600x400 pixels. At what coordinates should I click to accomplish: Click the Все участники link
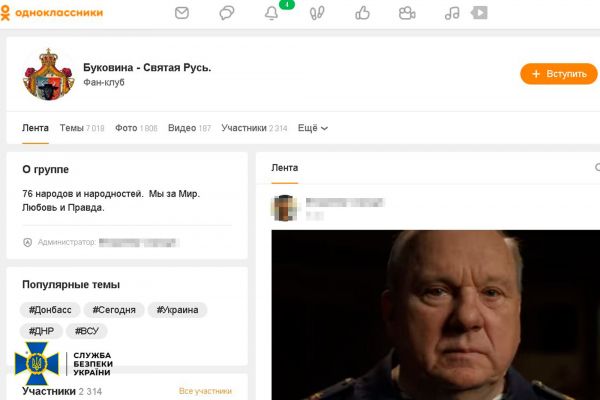click(x=205, y=391)
